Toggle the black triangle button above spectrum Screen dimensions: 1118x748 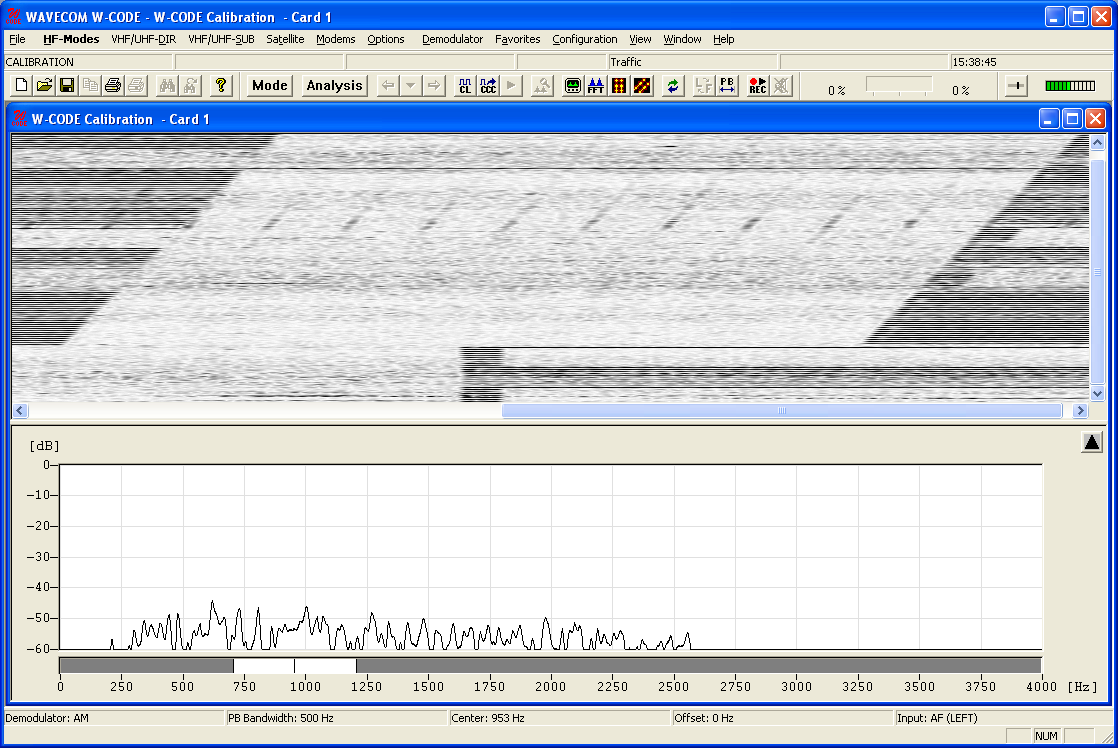(x=1091, y=442)
